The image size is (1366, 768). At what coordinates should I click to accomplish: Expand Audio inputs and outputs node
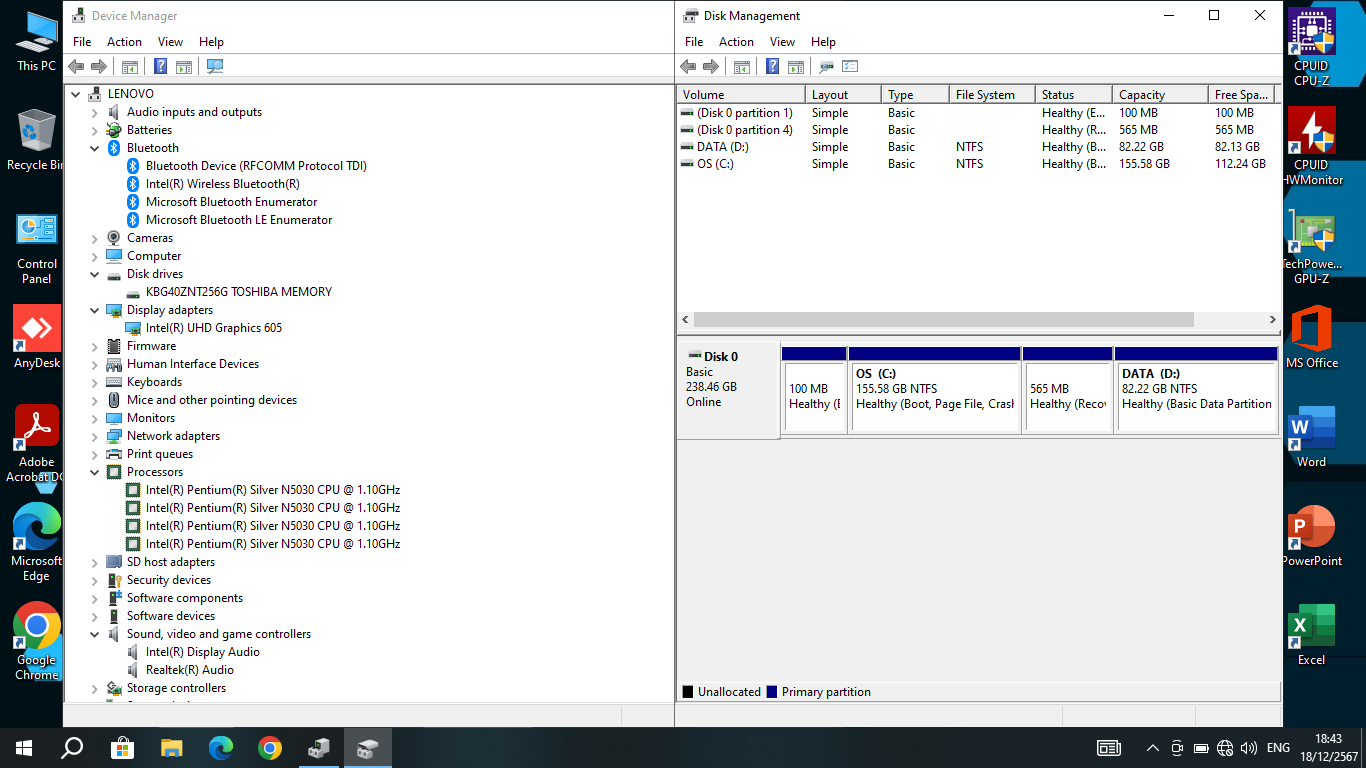(x=95, y=112)
